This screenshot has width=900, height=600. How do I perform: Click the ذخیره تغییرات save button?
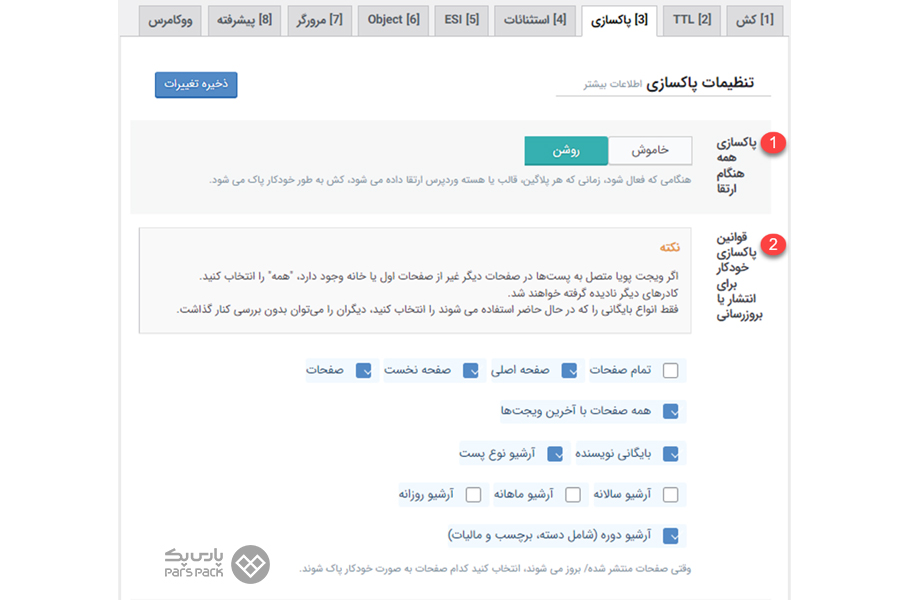[x=196, y=84]
